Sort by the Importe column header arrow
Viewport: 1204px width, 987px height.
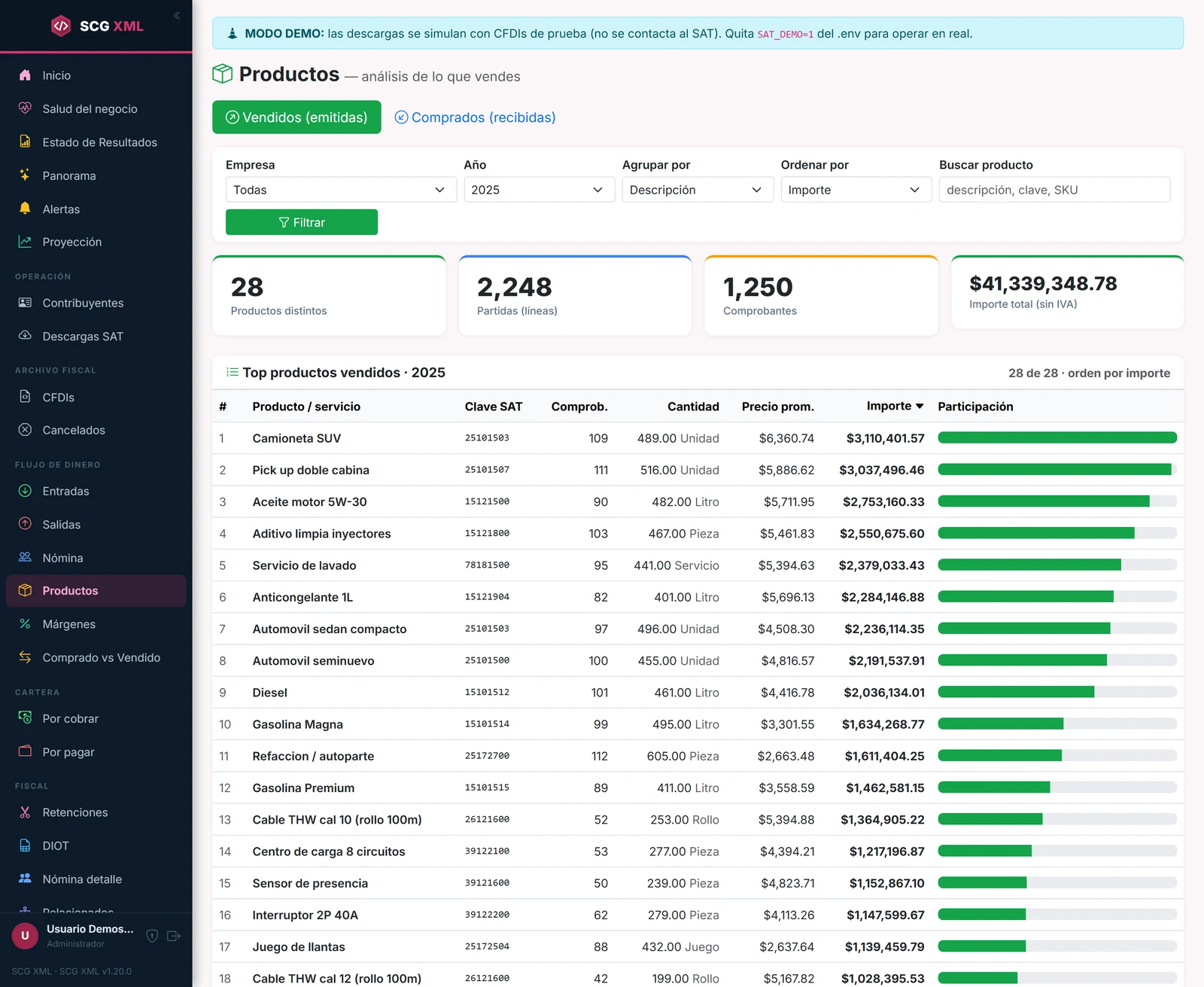[920, 407]
